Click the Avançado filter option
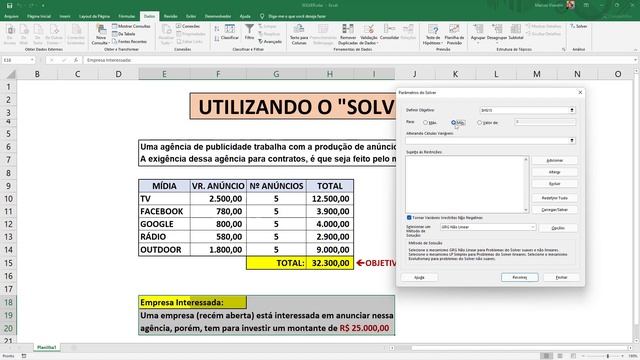Viewport: 640px width, 360px height. coord(270,42)
